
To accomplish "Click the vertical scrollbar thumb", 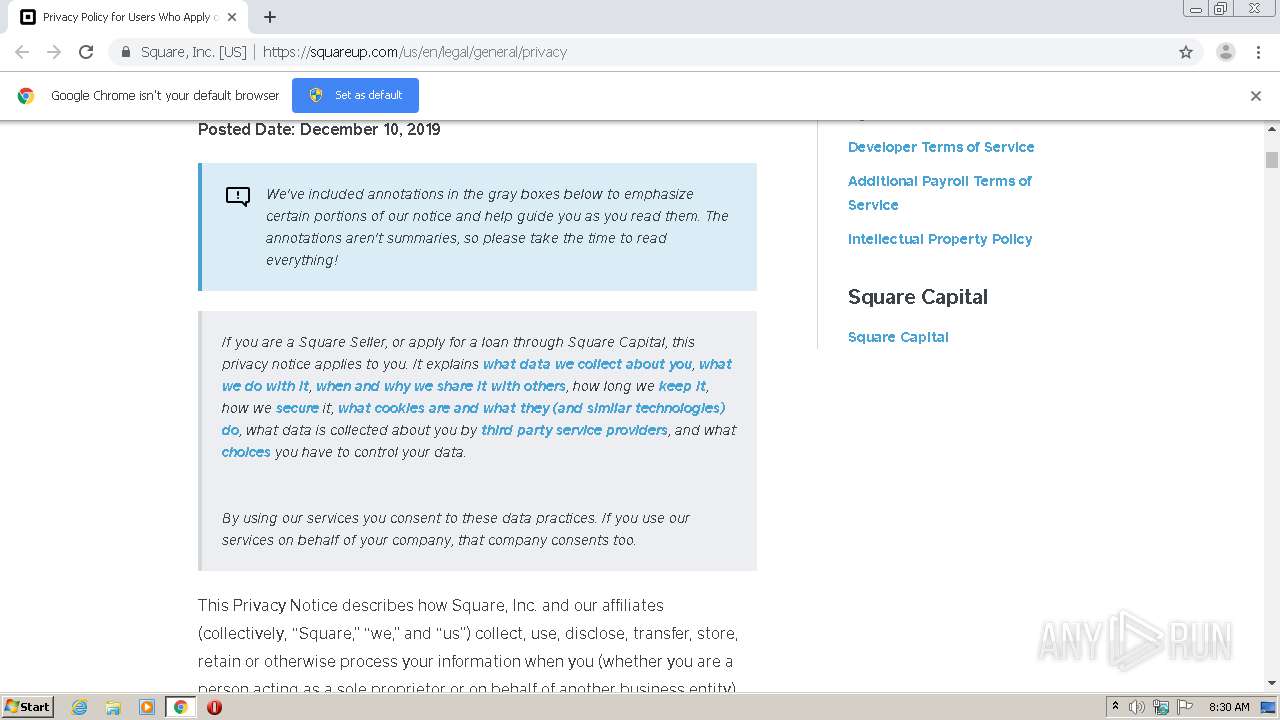I will click(x=1272, y=160).
